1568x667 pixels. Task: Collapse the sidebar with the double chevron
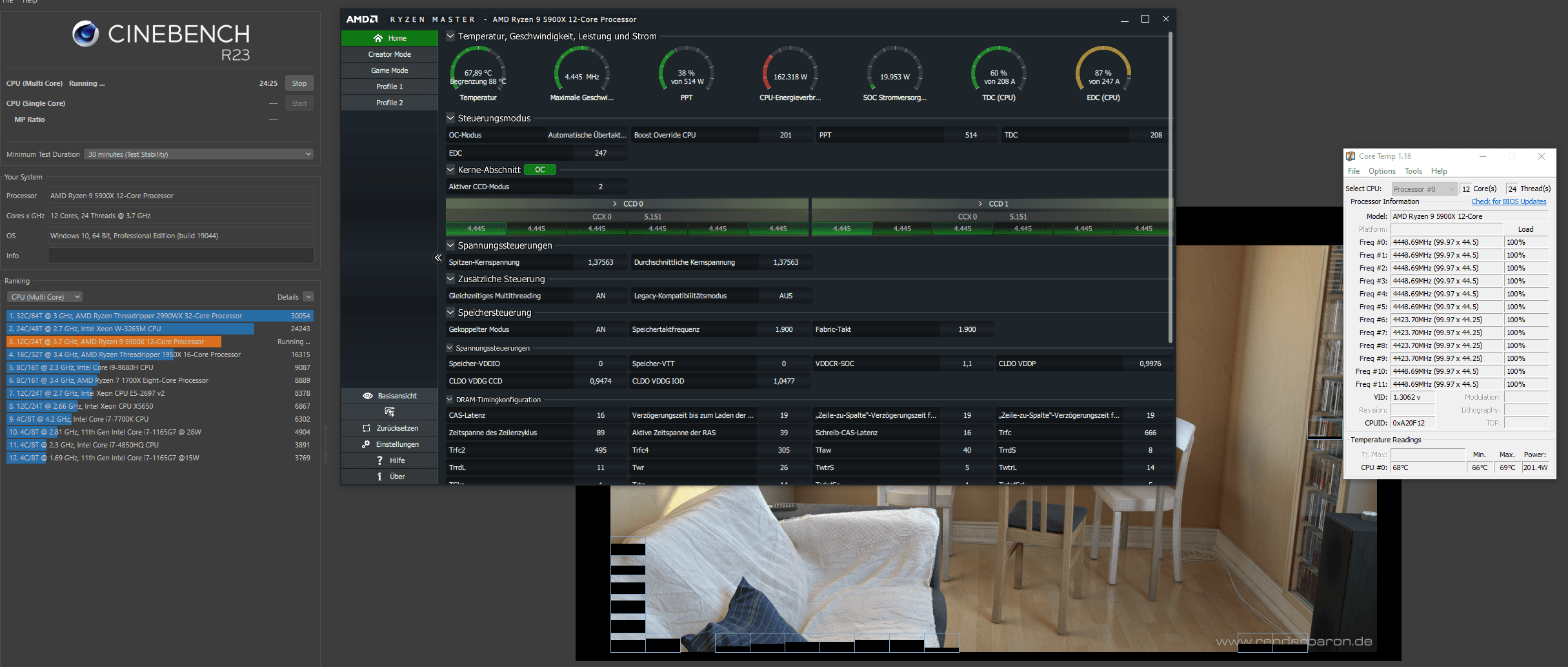(438, 258)
